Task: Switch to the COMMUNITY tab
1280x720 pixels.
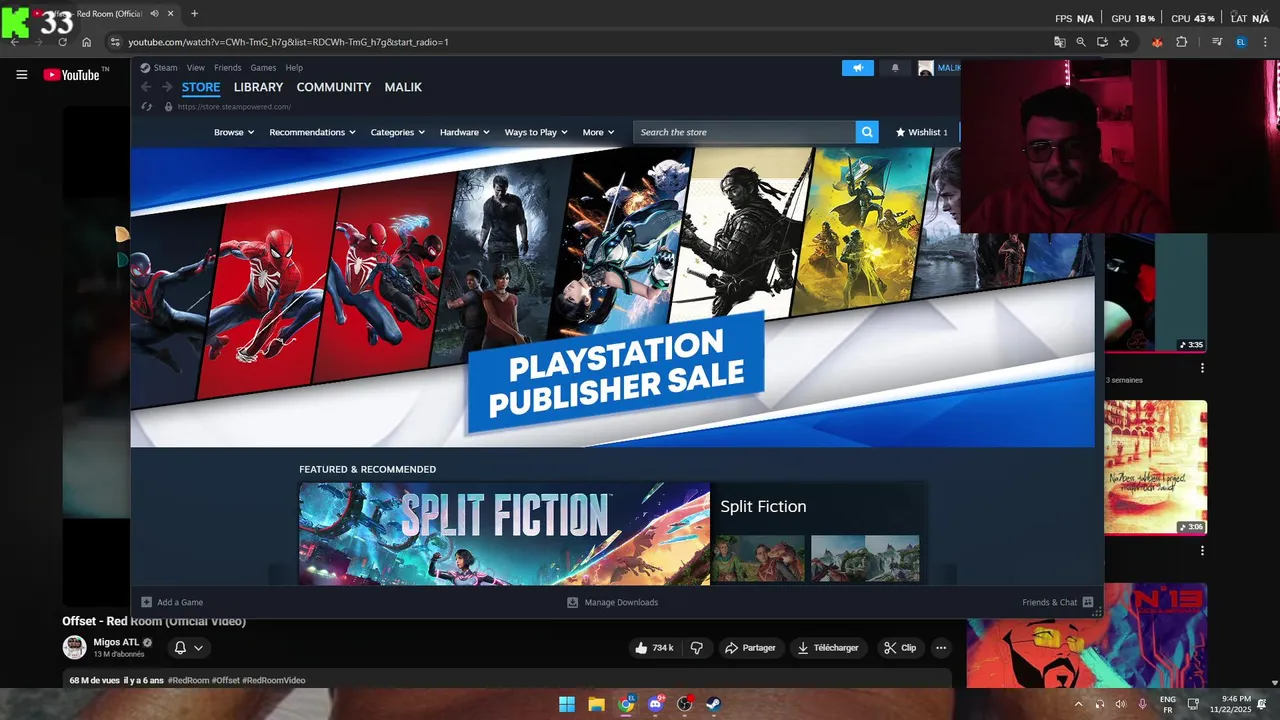Action: [x=334, y=87]
